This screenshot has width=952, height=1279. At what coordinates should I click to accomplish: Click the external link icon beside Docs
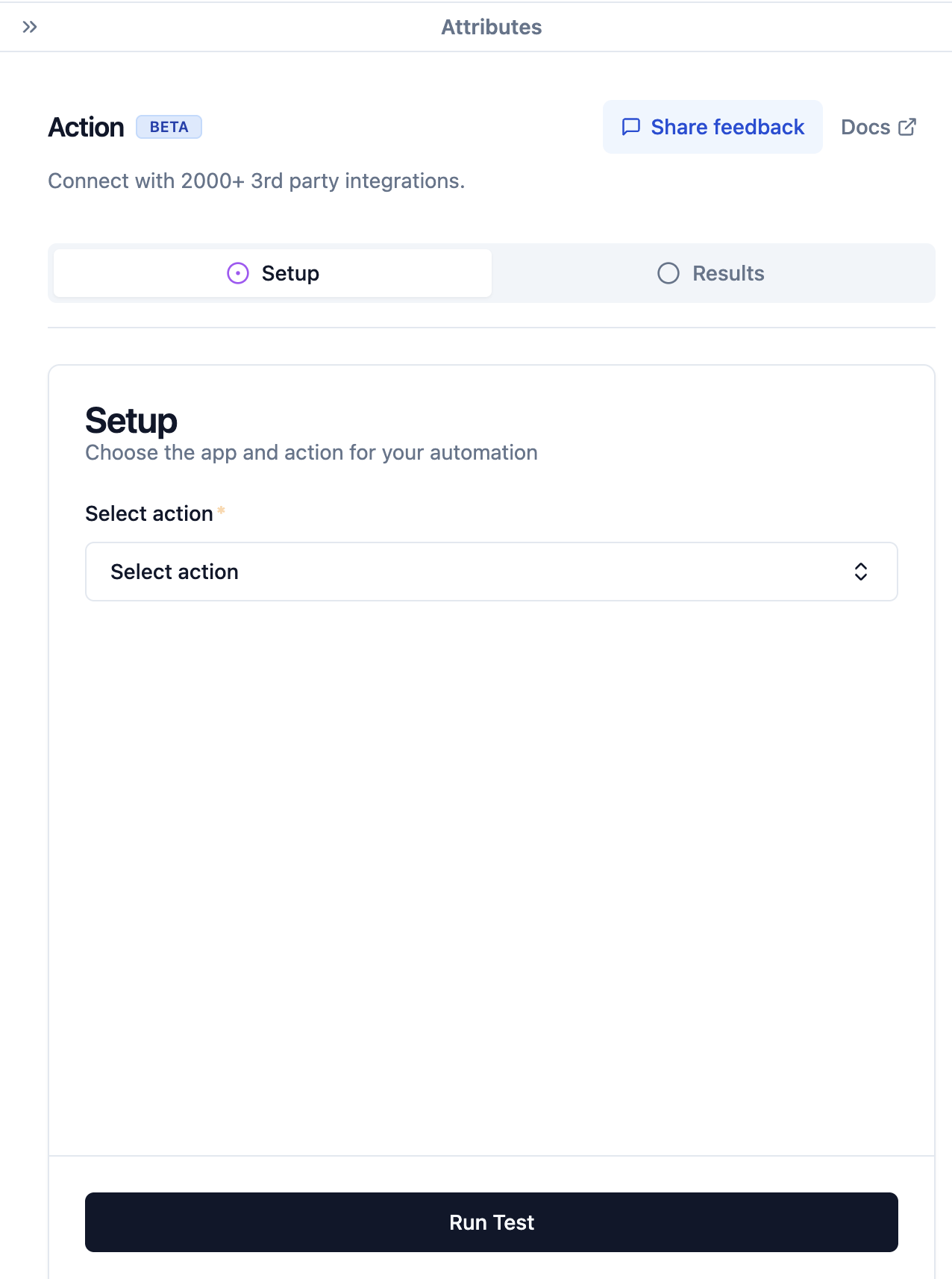pyautogui.click(x=907, y=127)
